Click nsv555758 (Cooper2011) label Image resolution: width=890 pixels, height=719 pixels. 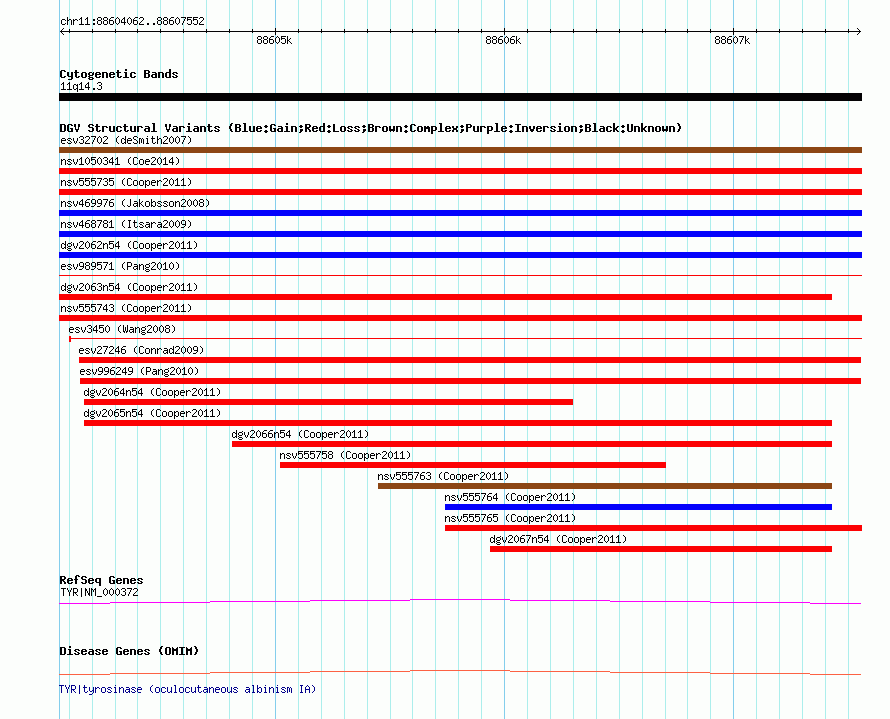click(345, 455)
